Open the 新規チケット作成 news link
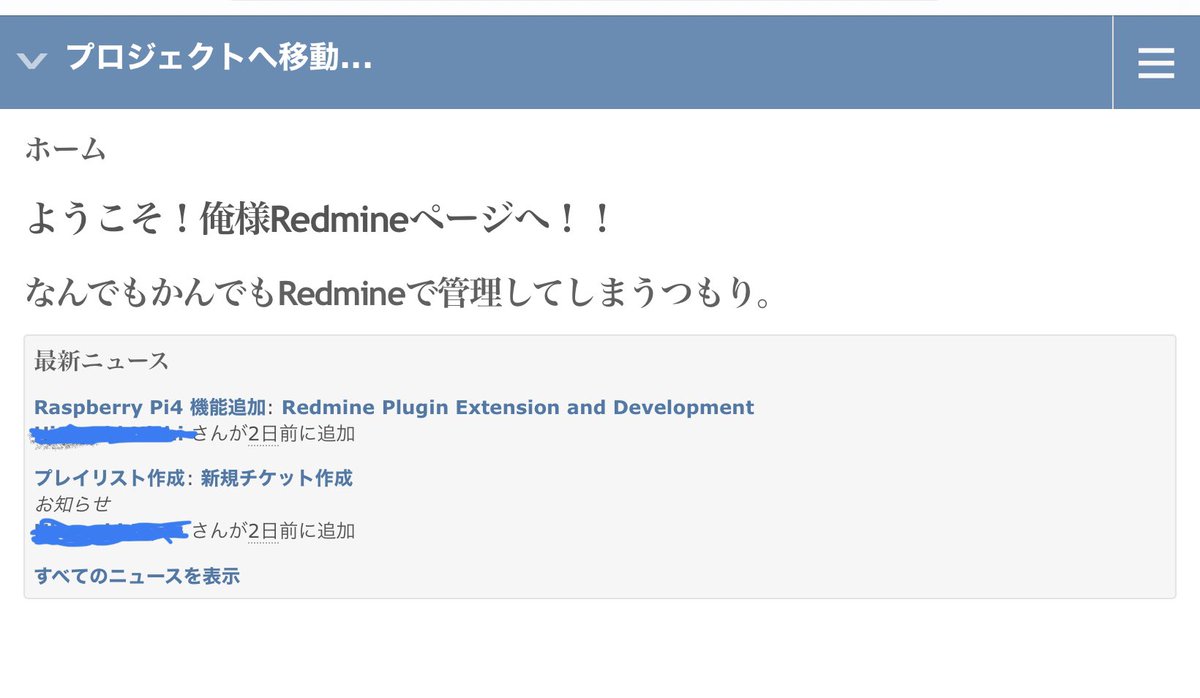1200x698 pixels. (277, 478)
